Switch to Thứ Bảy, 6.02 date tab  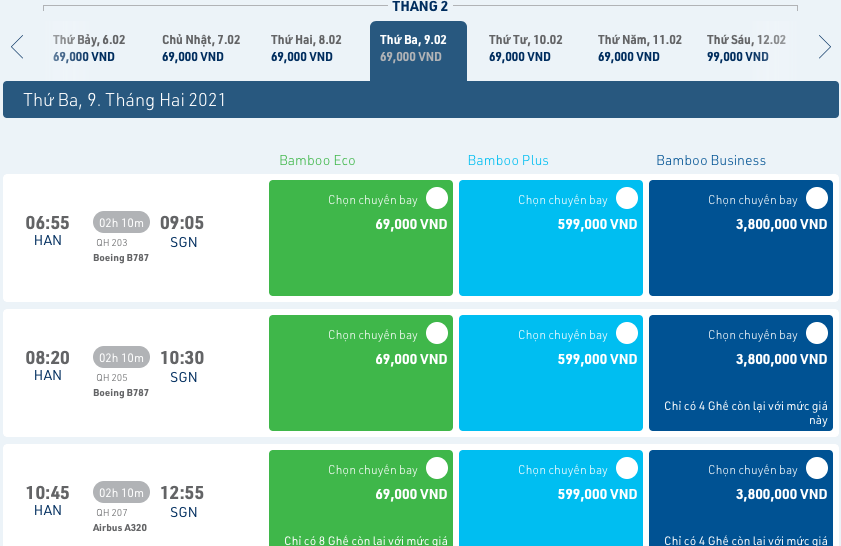point(90,48)
